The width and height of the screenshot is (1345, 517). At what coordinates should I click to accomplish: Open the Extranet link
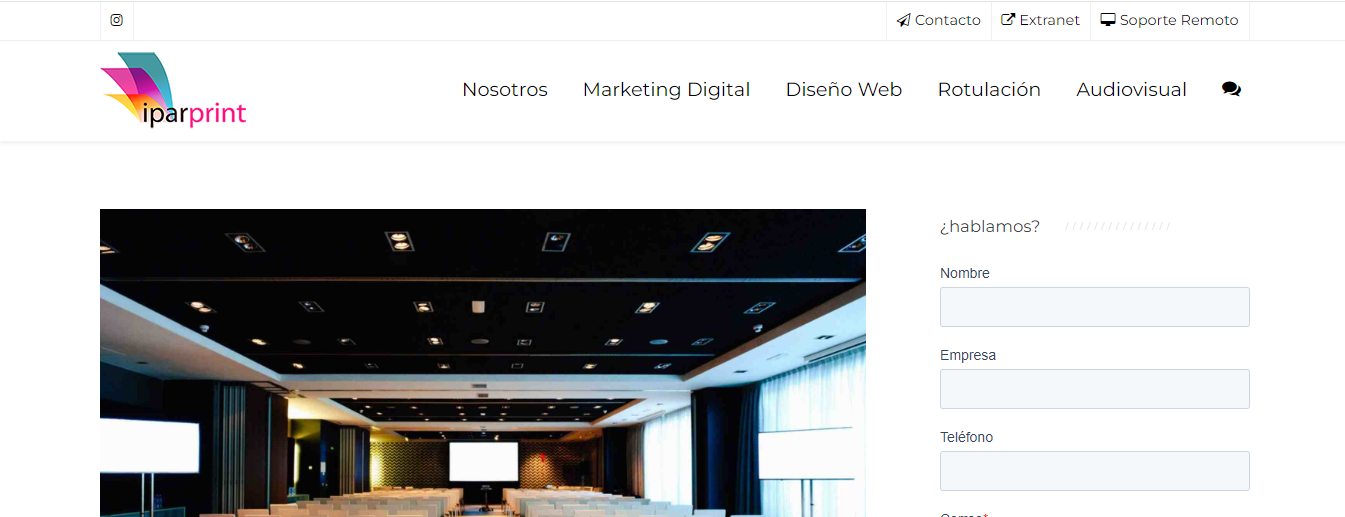(x=1049, y=20)
